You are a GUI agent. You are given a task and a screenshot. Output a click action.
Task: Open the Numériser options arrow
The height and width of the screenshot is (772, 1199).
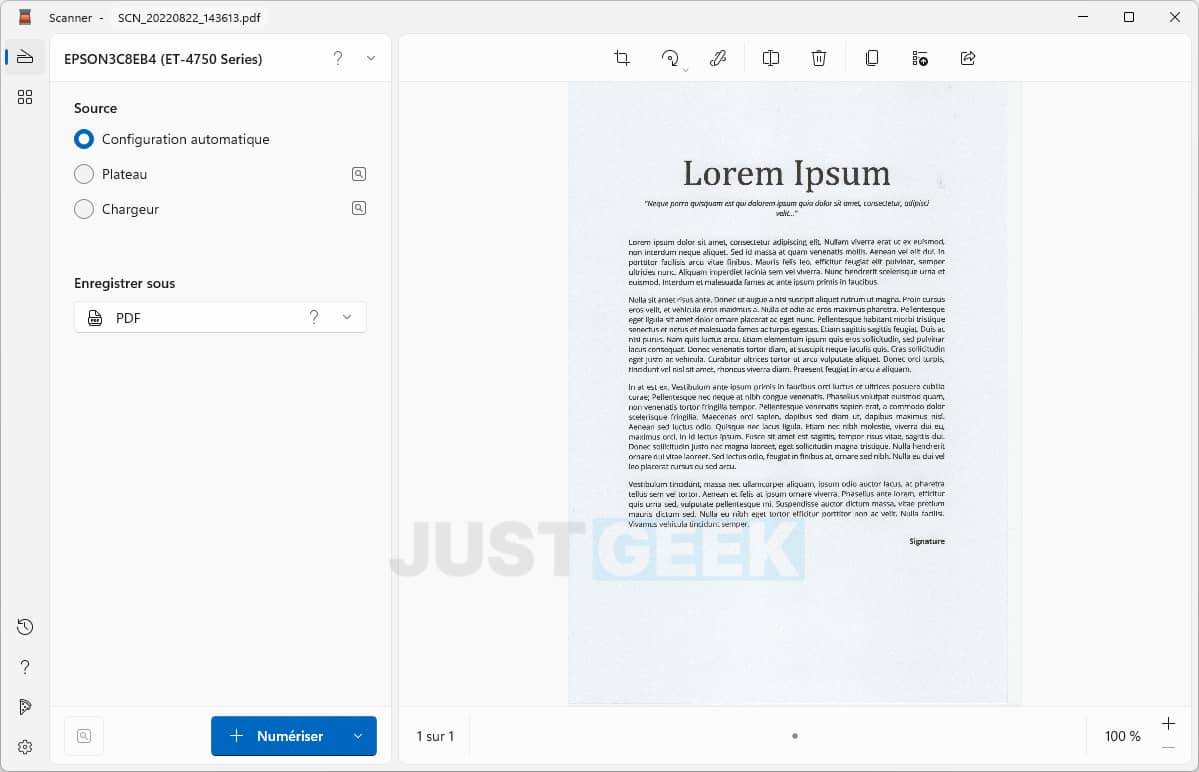coord(358,736)
